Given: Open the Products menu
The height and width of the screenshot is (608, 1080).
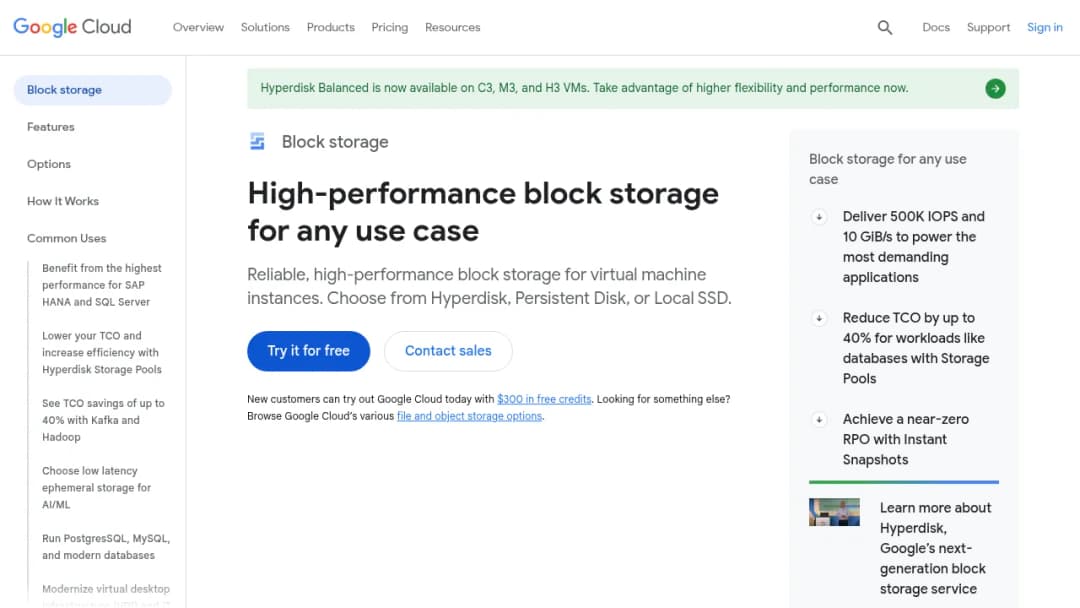Looking at the screenshot, I should tap(331, 28).
